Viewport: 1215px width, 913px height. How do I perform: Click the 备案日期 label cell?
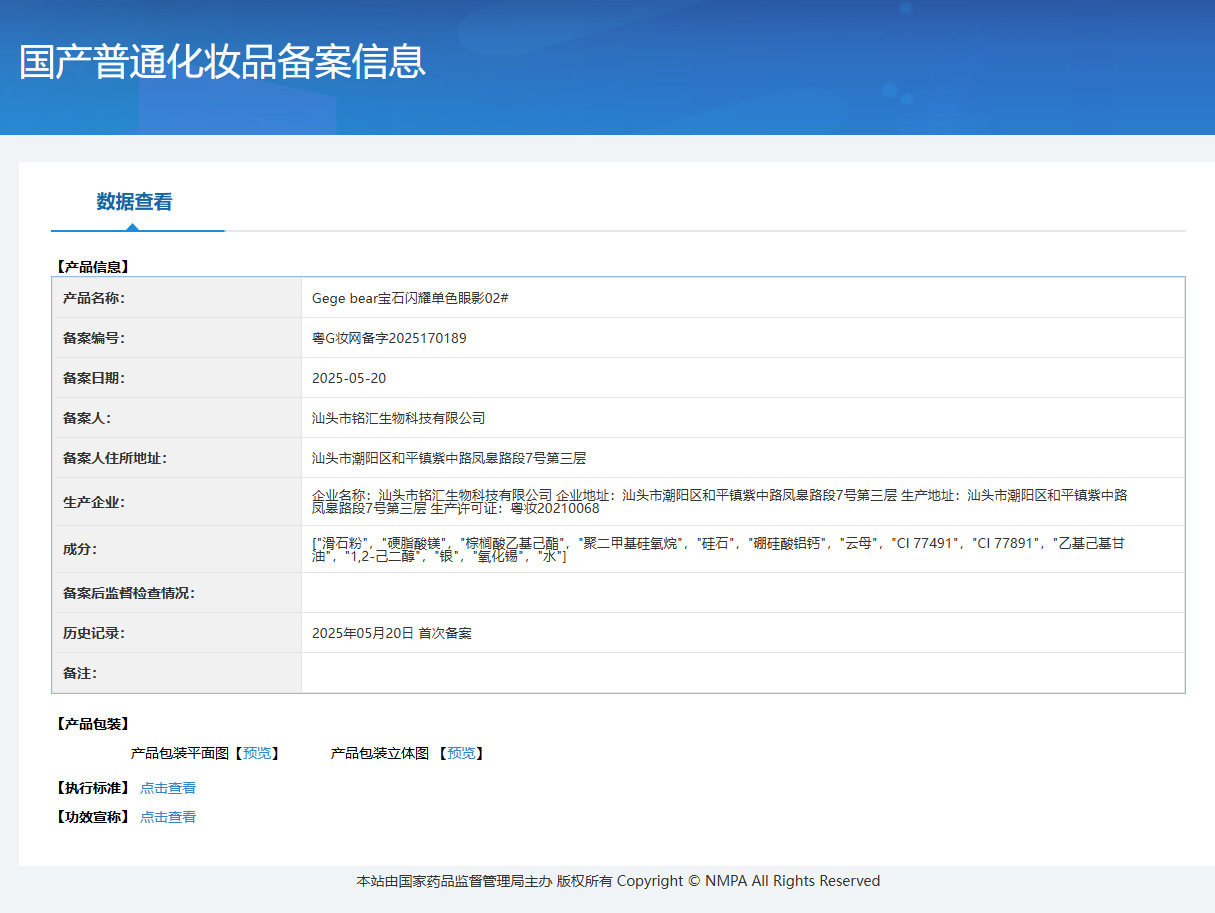177,378
